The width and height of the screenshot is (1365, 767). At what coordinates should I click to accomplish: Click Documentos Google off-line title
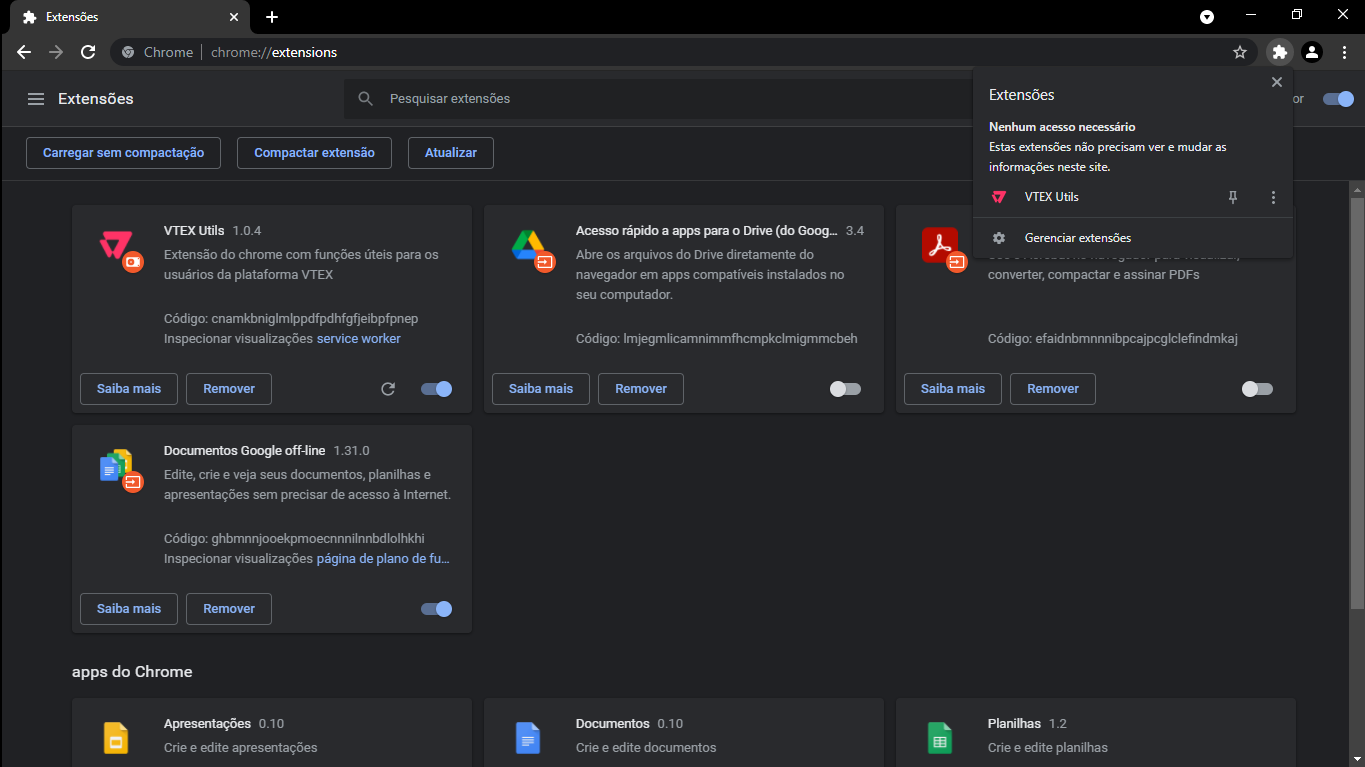(x=244, y=451)
